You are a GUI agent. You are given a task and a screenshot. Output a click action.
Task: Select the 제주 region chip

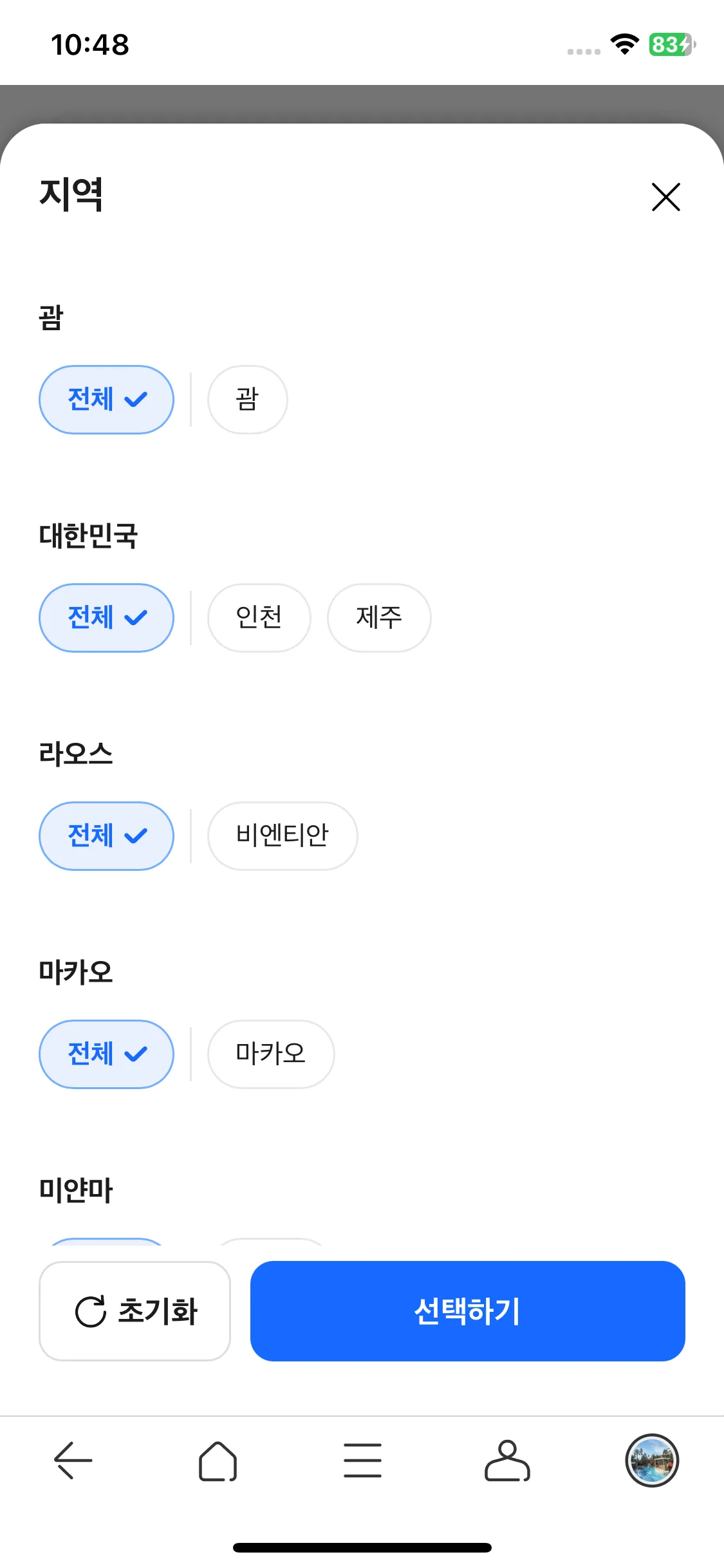pos(379,618)
